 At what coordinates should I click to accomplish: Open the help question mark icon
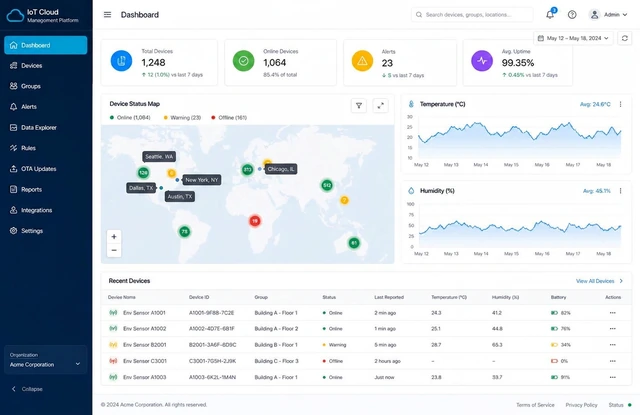pos(572,15)
